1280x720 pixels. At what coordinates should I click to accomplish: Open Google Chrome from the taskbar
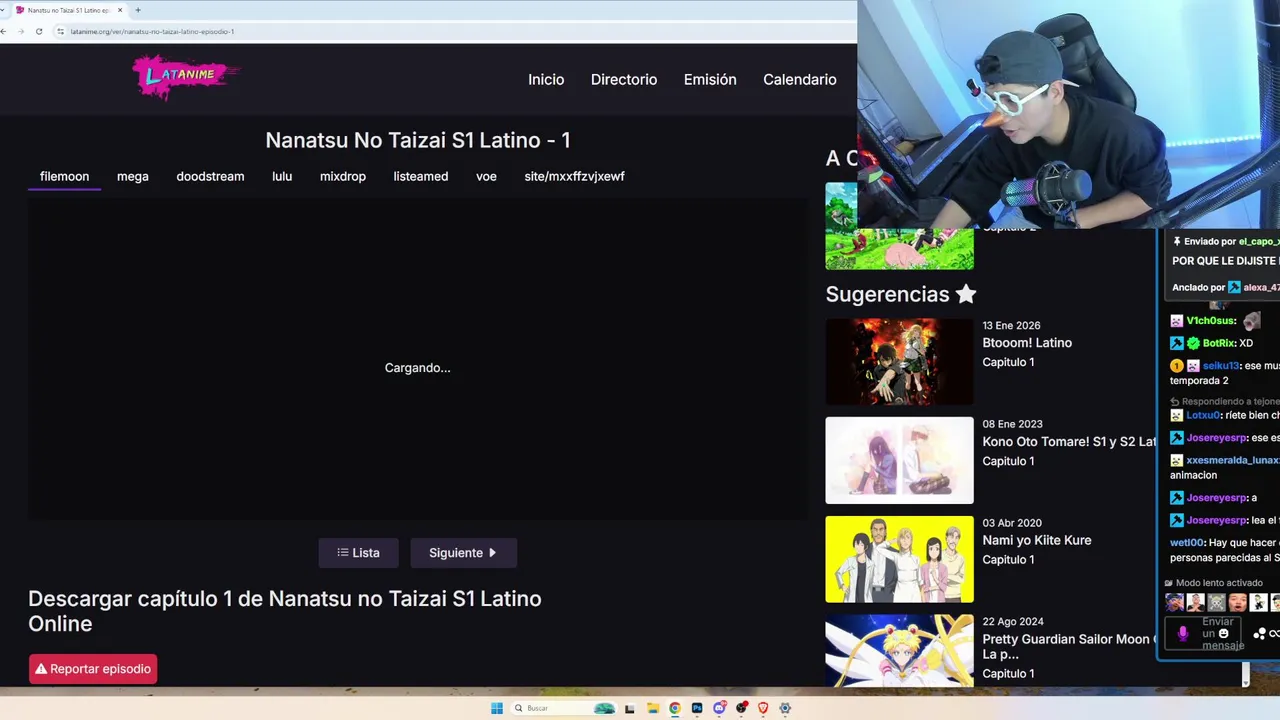click(x=675, y=708)
